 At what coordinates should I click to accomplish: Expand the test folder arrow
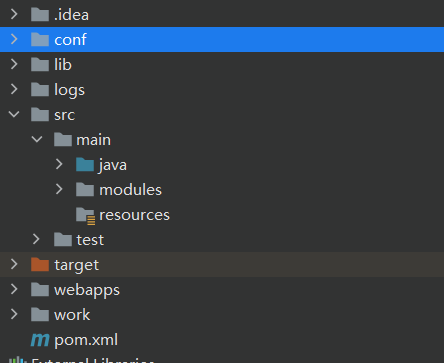click(36, 239)
